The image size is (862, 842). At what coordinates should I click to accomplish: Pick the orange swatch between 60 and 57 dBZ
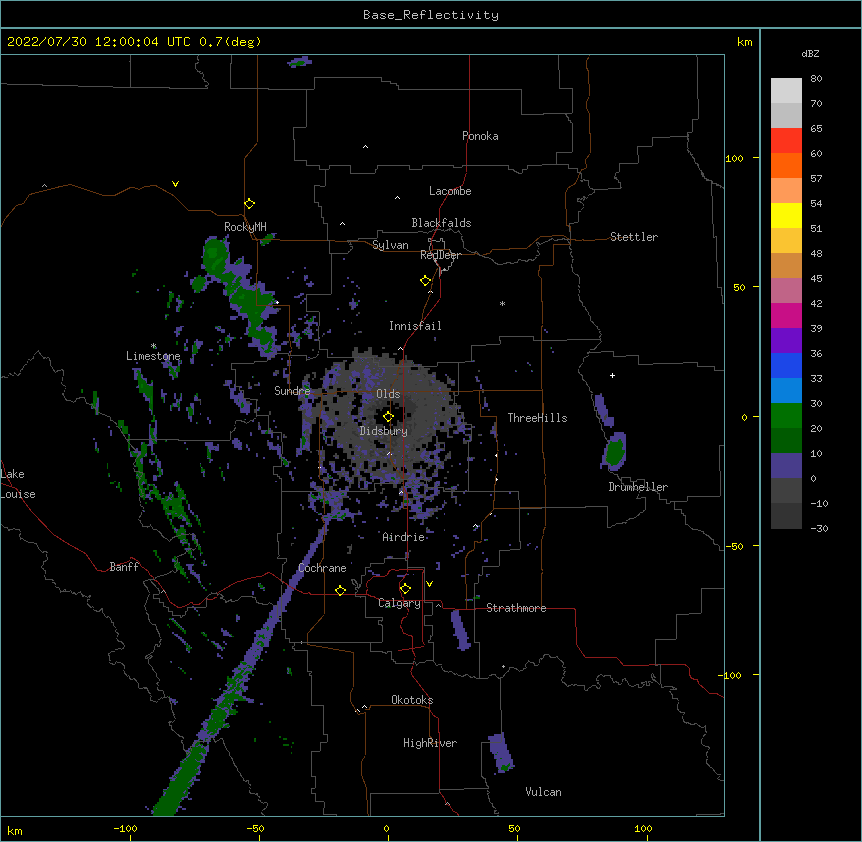pos(786,165)
